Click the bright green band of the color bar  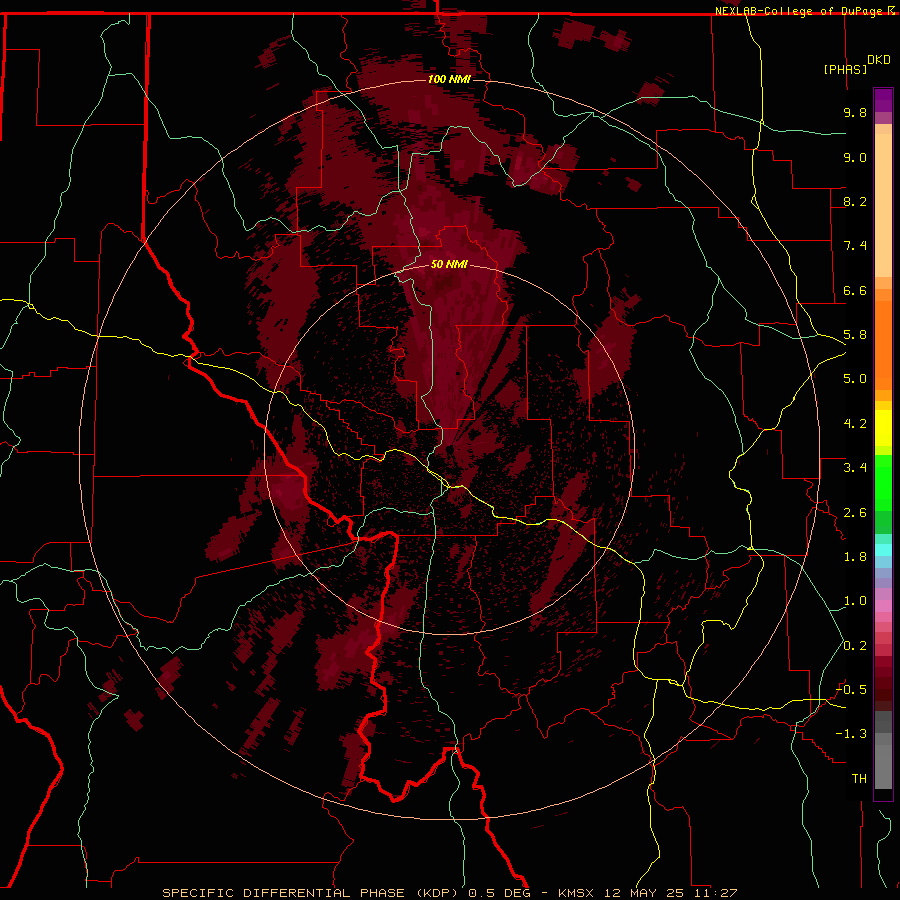(x=883, y=483)
